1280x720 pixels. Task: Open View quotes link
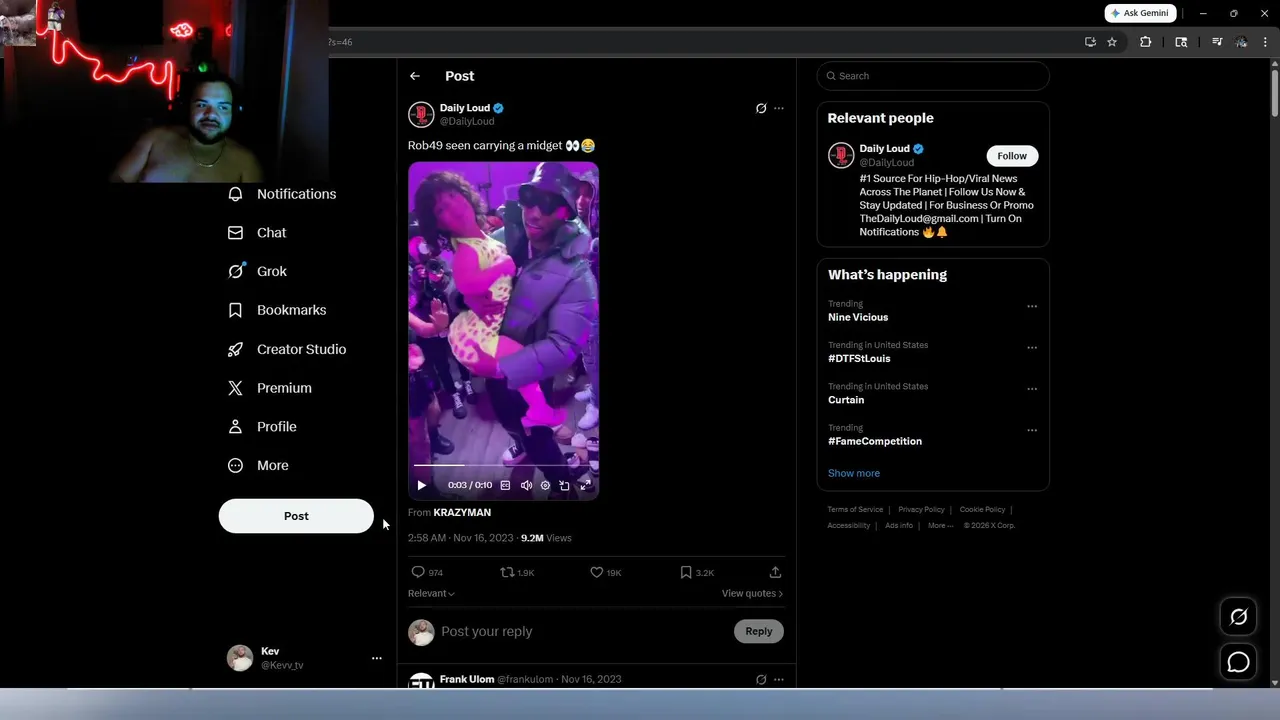pos(752,593)
